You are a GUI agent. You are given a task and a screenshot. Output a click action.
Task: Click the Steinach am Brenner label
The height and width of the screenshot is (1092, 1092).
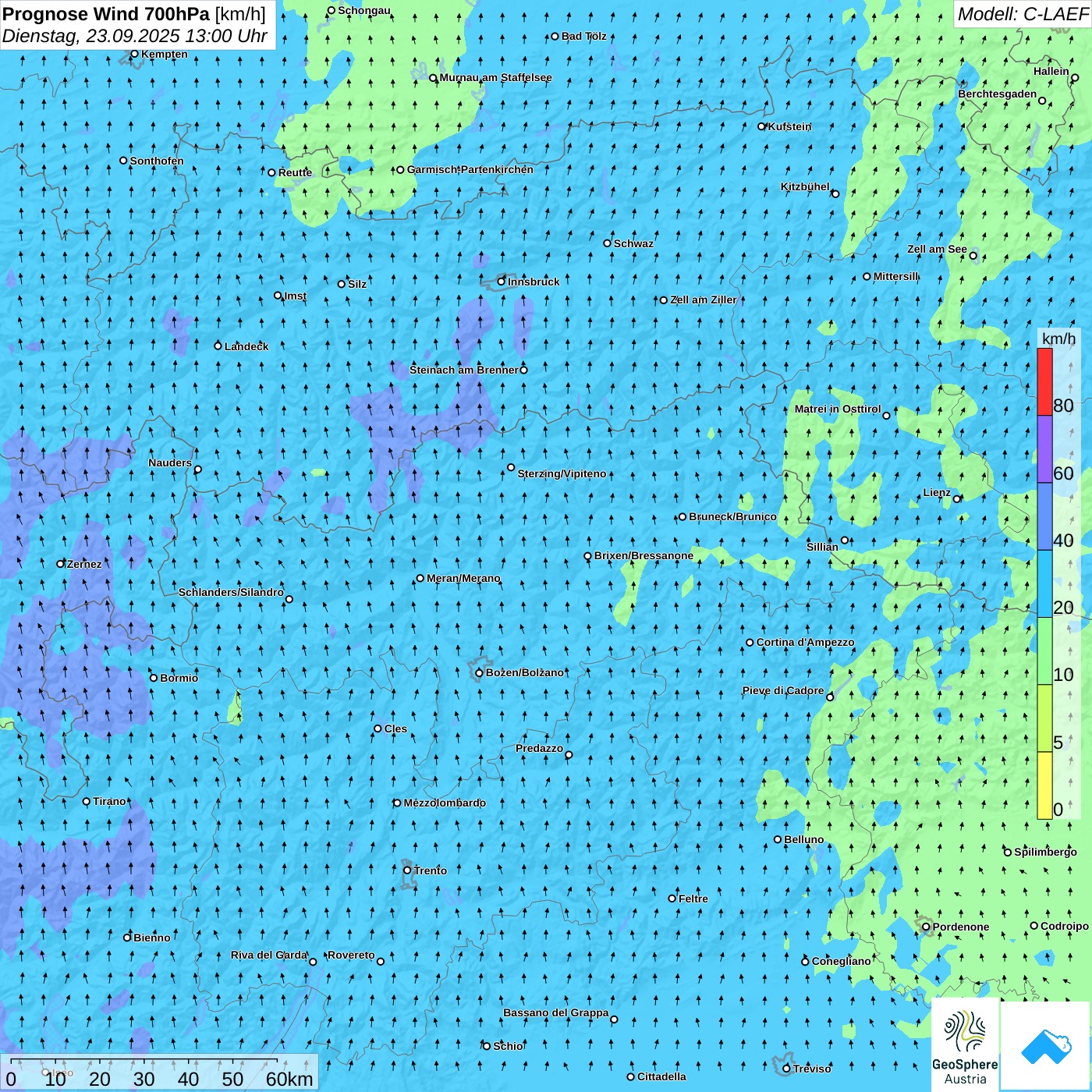464,370
